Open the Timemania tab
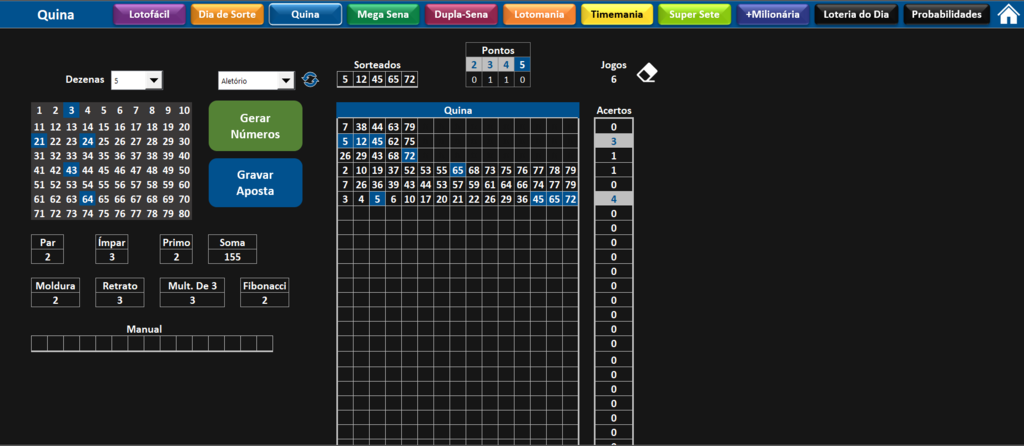This screenshot has height=446, width=1024. pyautogui.click(x=617, y=14)
